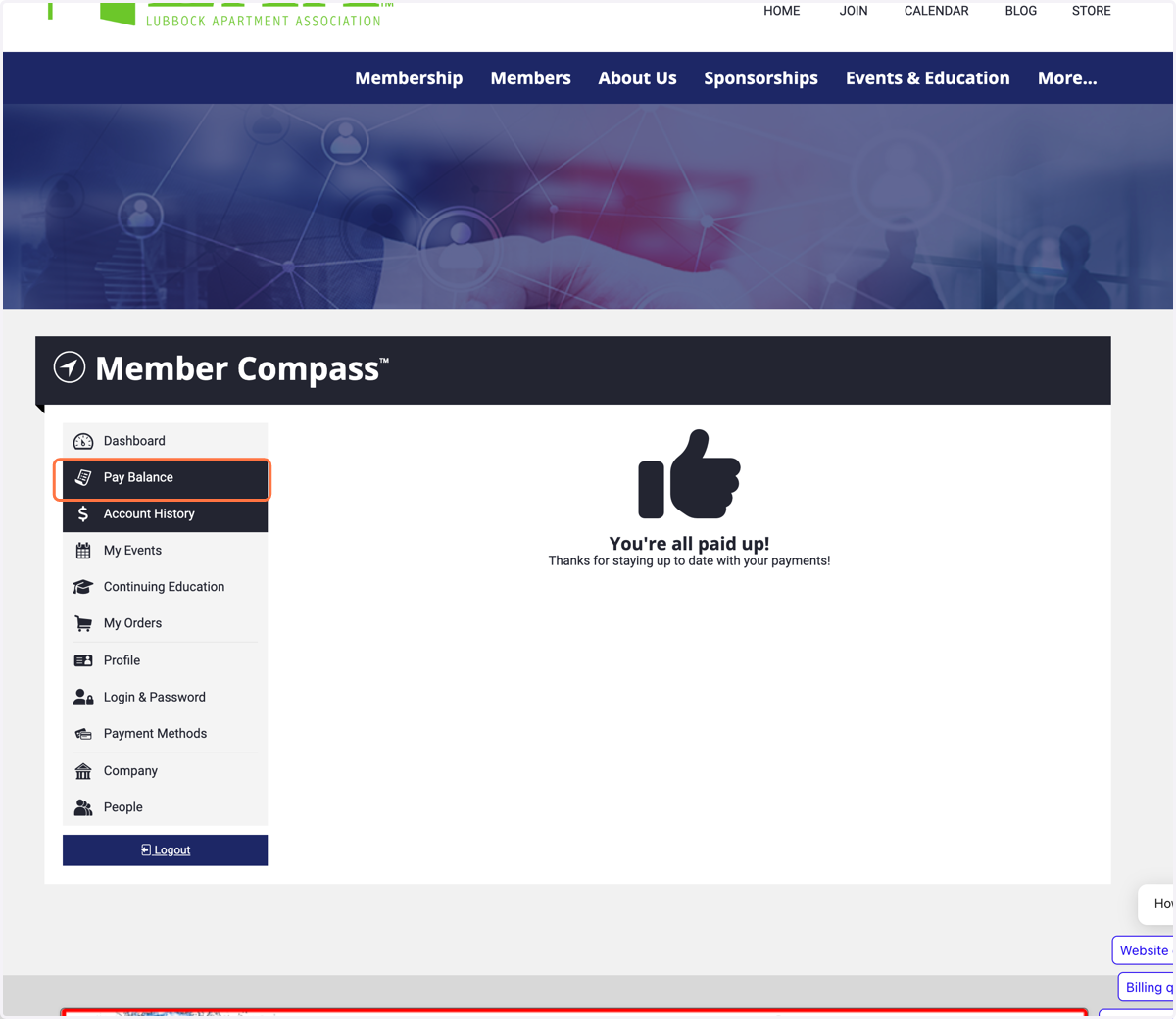Screen dimensions: 1176x1019
Task: Click the Company building icon
Action: pyautogui.click(x=83, y=771)
